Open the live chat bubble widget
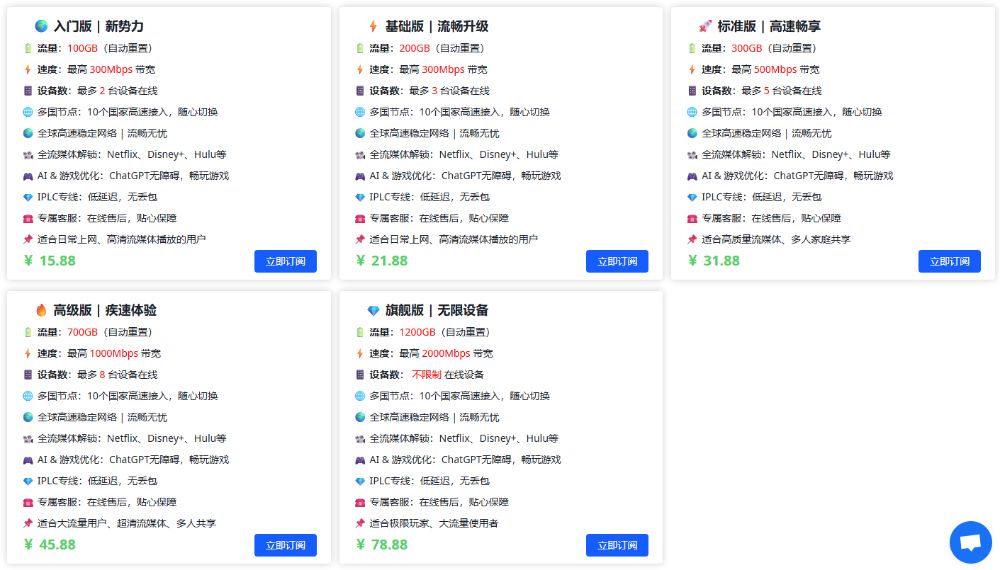Screen dimensions: 1000x570 (970, 542)
